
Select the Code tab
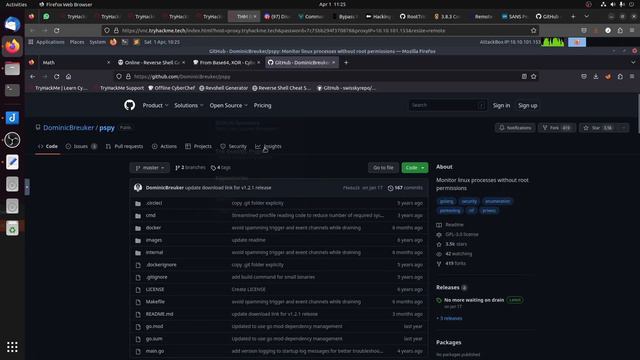48,146
